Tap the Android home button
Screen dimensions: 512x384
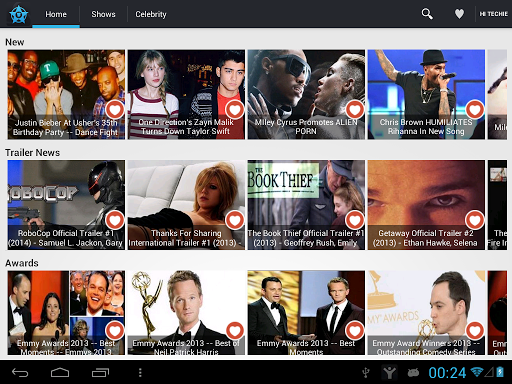(60, 372)
